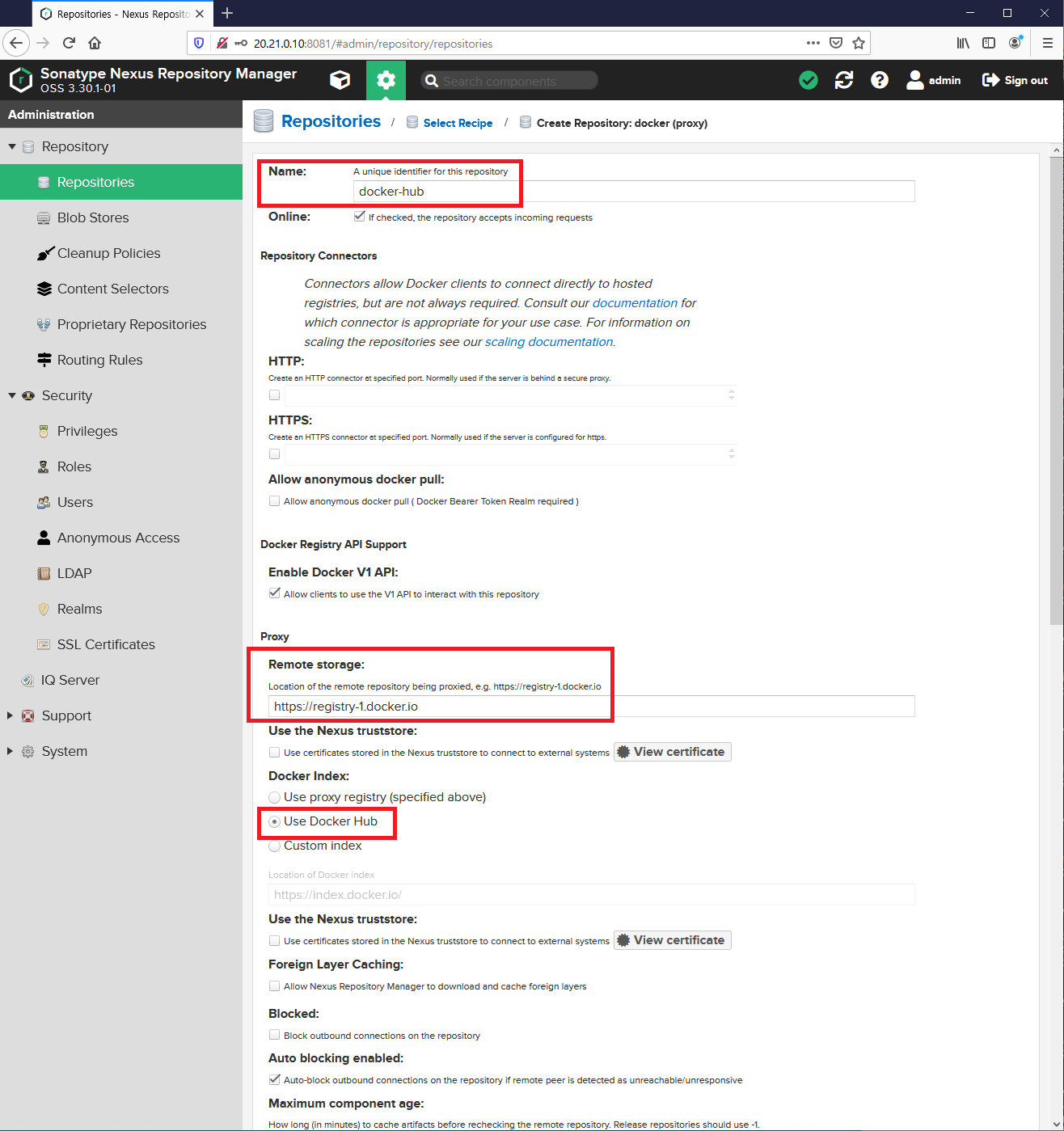Image resolution: width=1064 pixels, height=1131 pixels.
Task: Go back with browser back arrow
Action: pyautogui.click(x=16, y=43)
